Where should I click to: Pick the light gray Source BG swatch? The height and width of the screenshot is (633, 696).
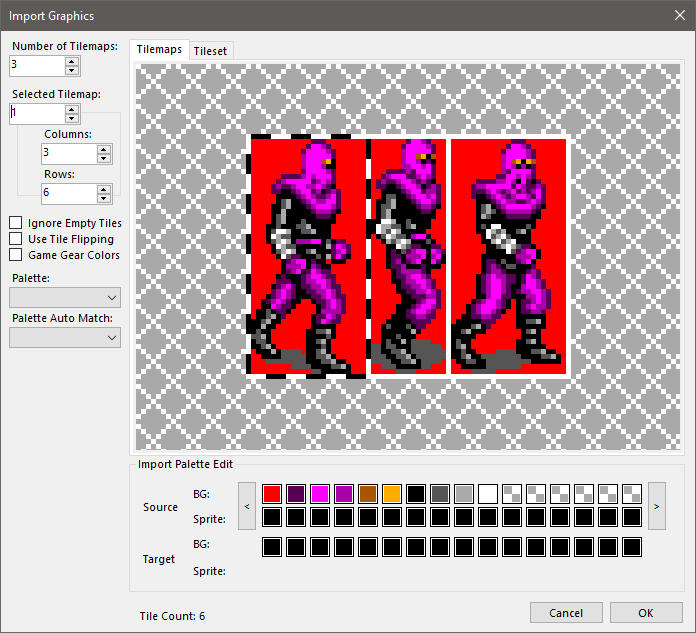click(464, 494)
